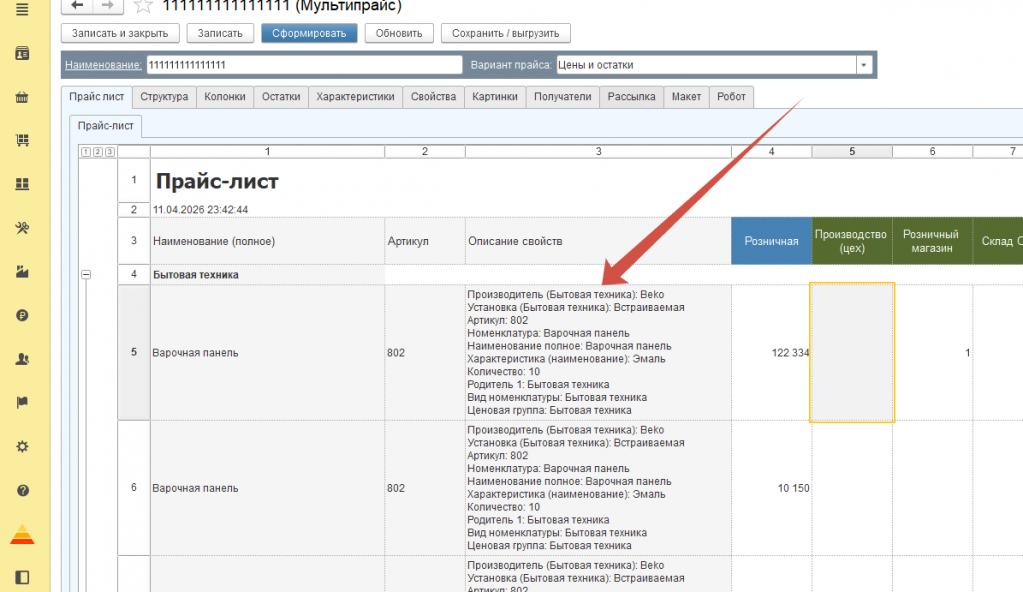Show grouping level 2 in spreadsheet

coord(98,152)
